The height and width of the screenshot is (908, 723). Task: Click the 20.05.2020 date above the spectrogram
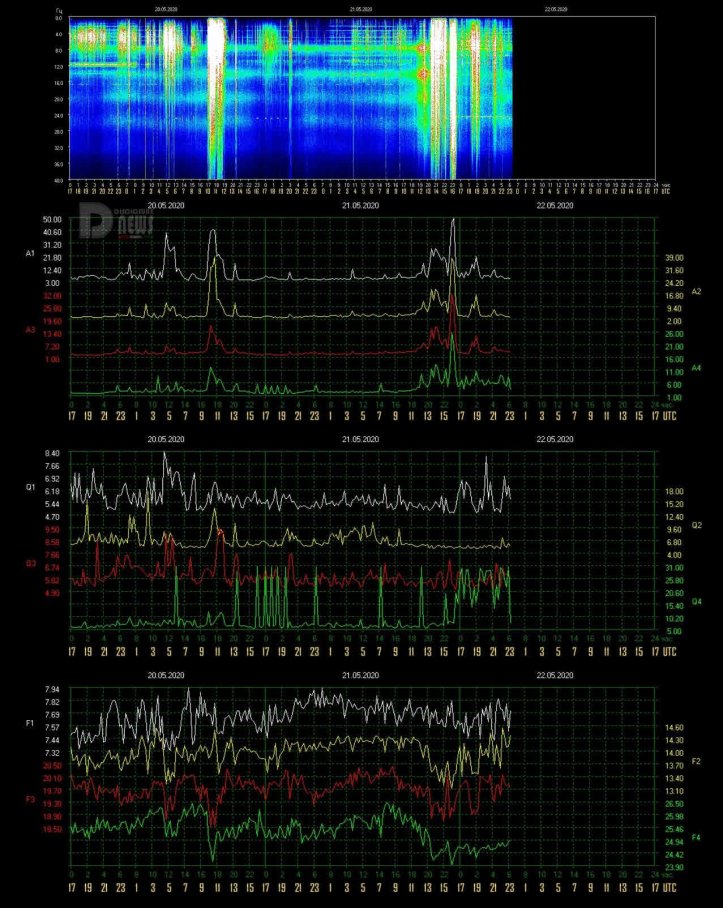pyautogui.click(x=167, y=9)
